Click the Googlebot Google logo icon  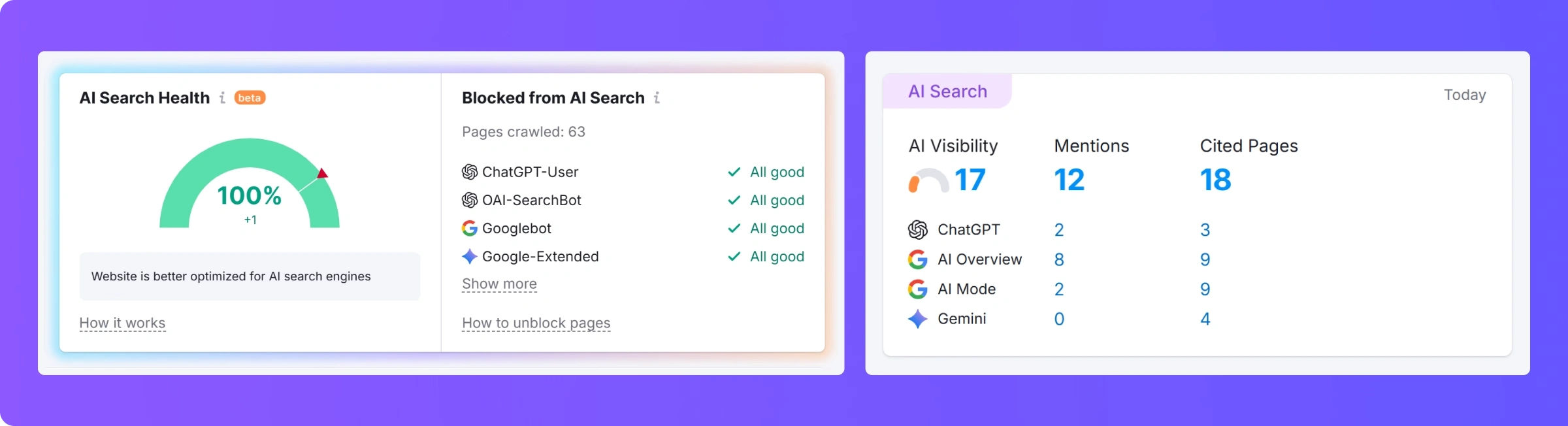(469, 228)
